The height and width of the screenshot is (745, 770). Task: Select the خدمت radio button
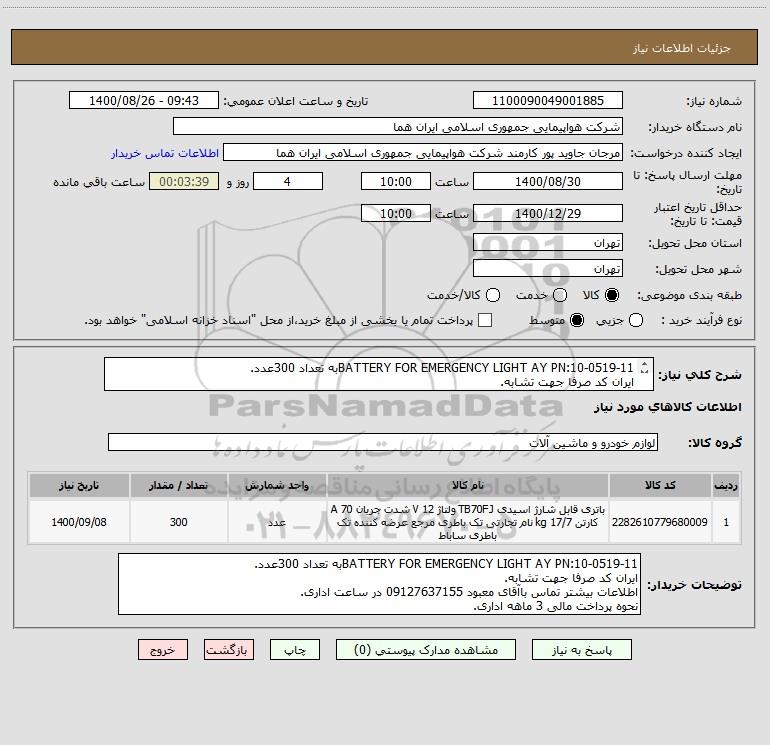(560, 295)
